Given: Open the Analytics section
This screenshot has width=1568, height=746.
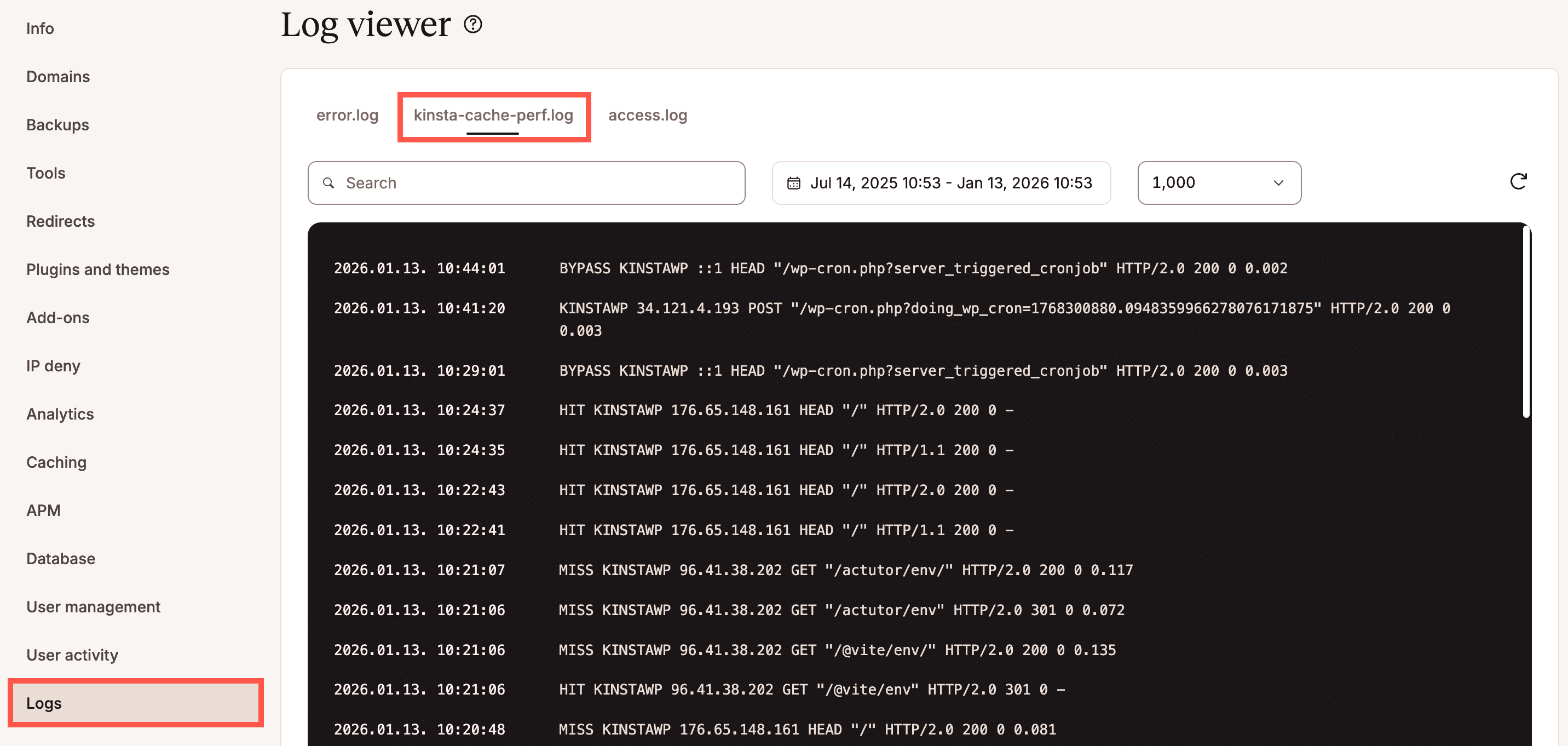Looking at the screenshot, I should (60, 414).
